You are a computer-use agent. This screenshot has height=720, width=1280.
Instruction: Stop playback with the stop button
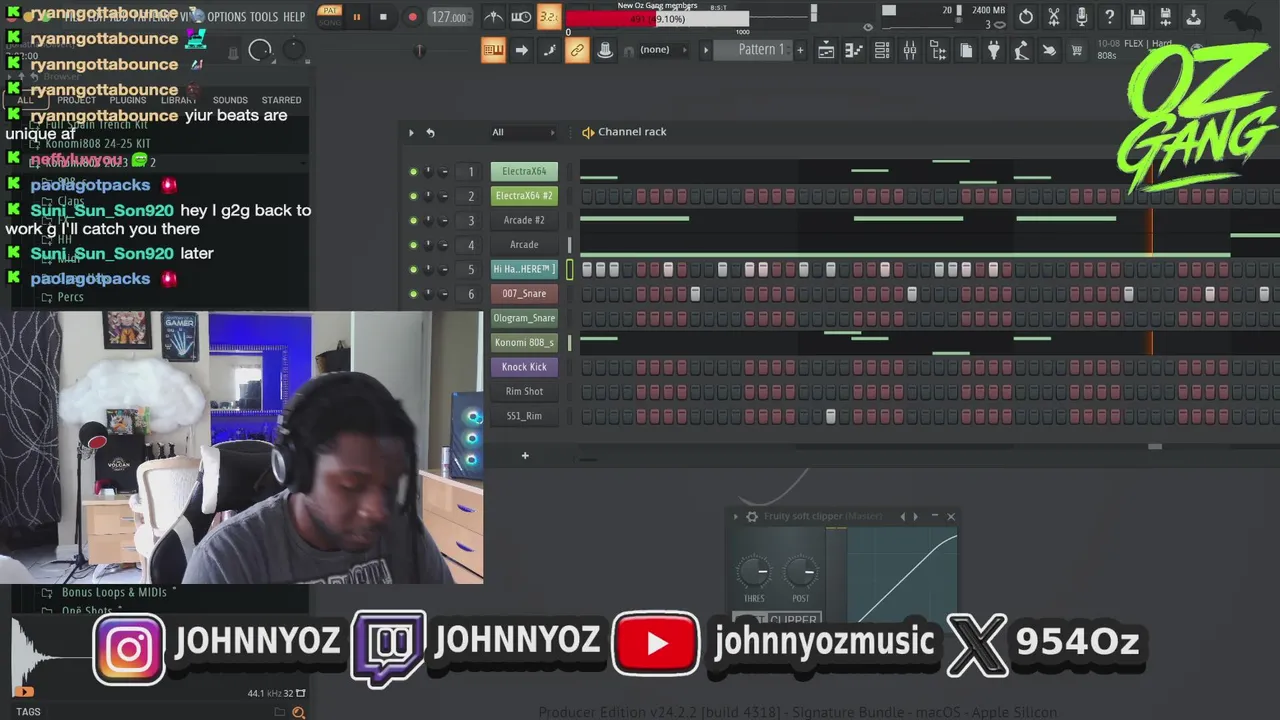(x=383, y=17)
